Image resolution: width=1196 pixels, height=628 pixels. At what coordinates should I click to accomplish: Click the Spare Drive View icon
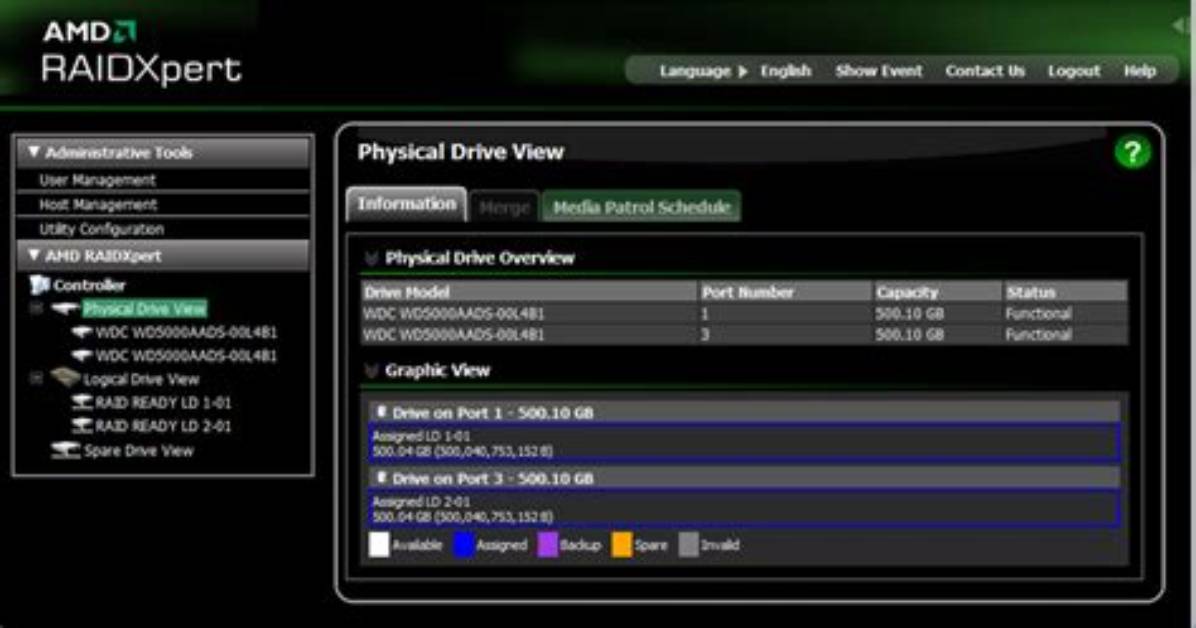coord(66,450)
